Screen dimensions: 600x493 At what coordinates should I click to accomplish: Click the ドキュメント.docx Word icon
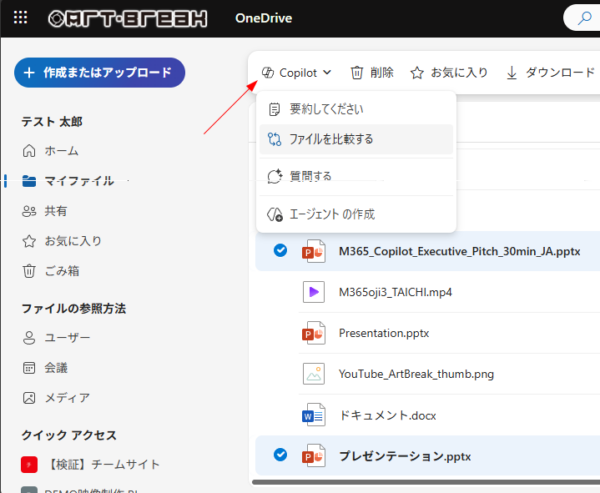click(314, 415)
